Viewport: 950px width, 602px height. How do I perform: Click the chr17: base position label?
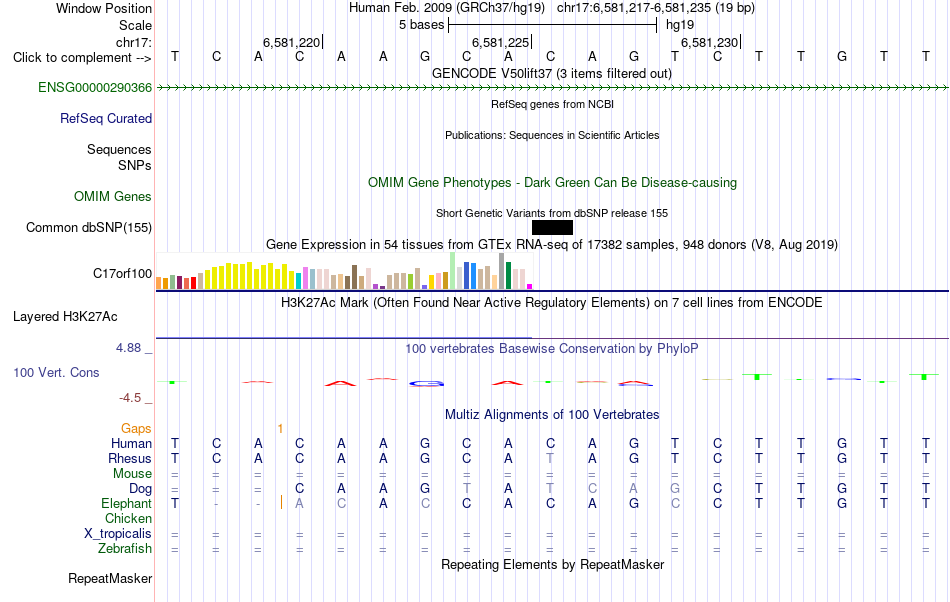click(x=133, y=42)
